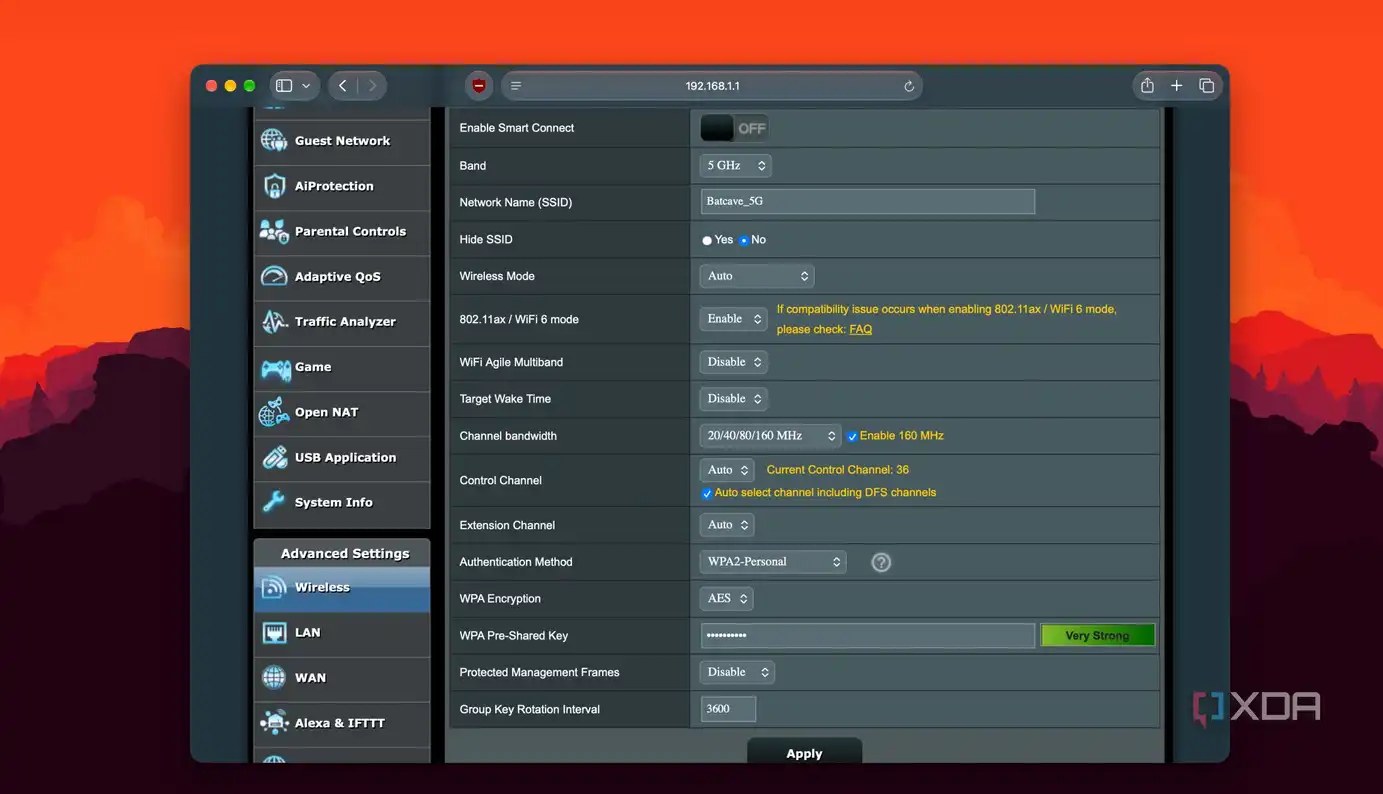Open the Authentication Method WPA2-Personal dropdown
This screenshot has width=1383, height=794.
coord(773,562)
